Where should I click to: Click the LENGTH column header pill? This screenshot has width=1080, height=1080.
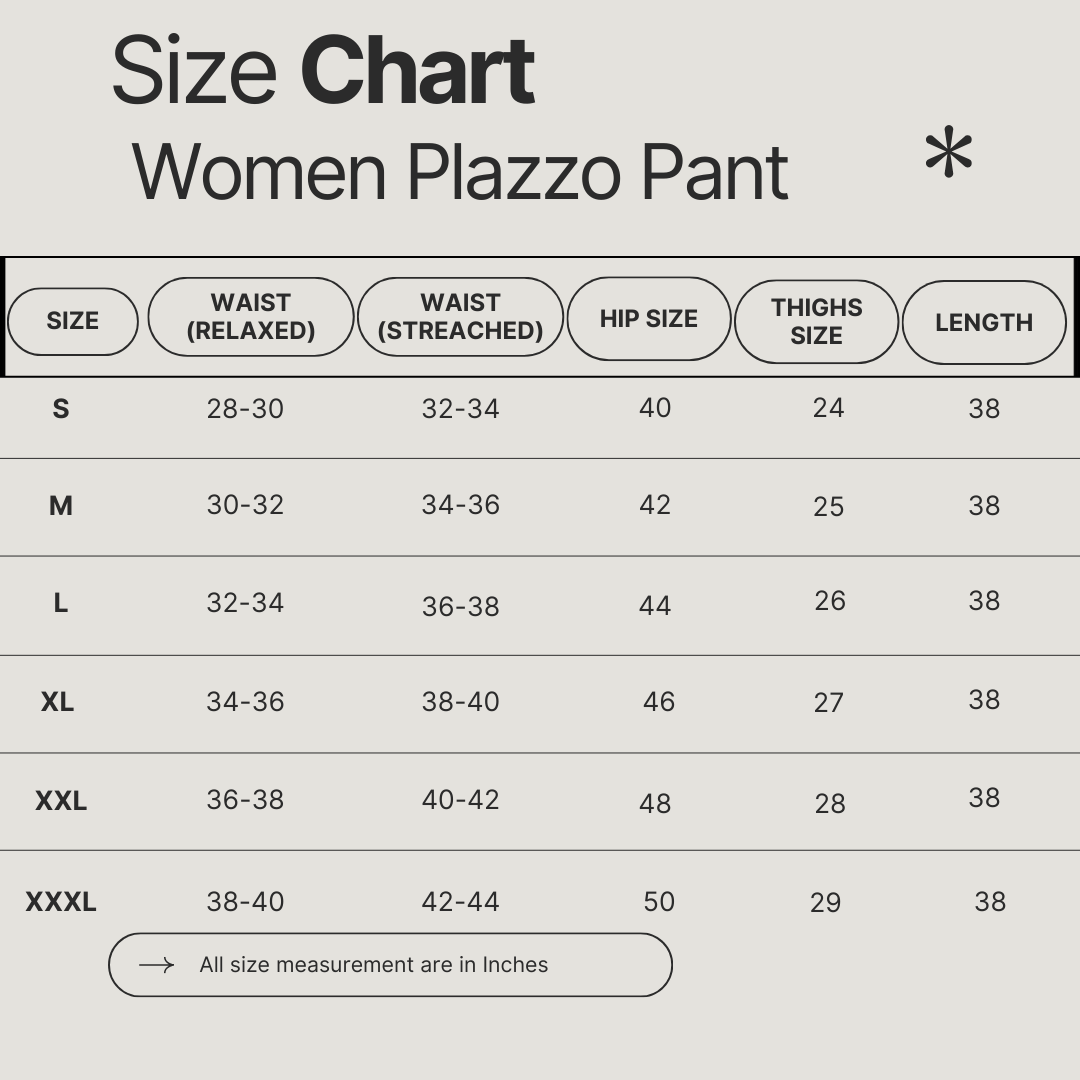(984, 323)
